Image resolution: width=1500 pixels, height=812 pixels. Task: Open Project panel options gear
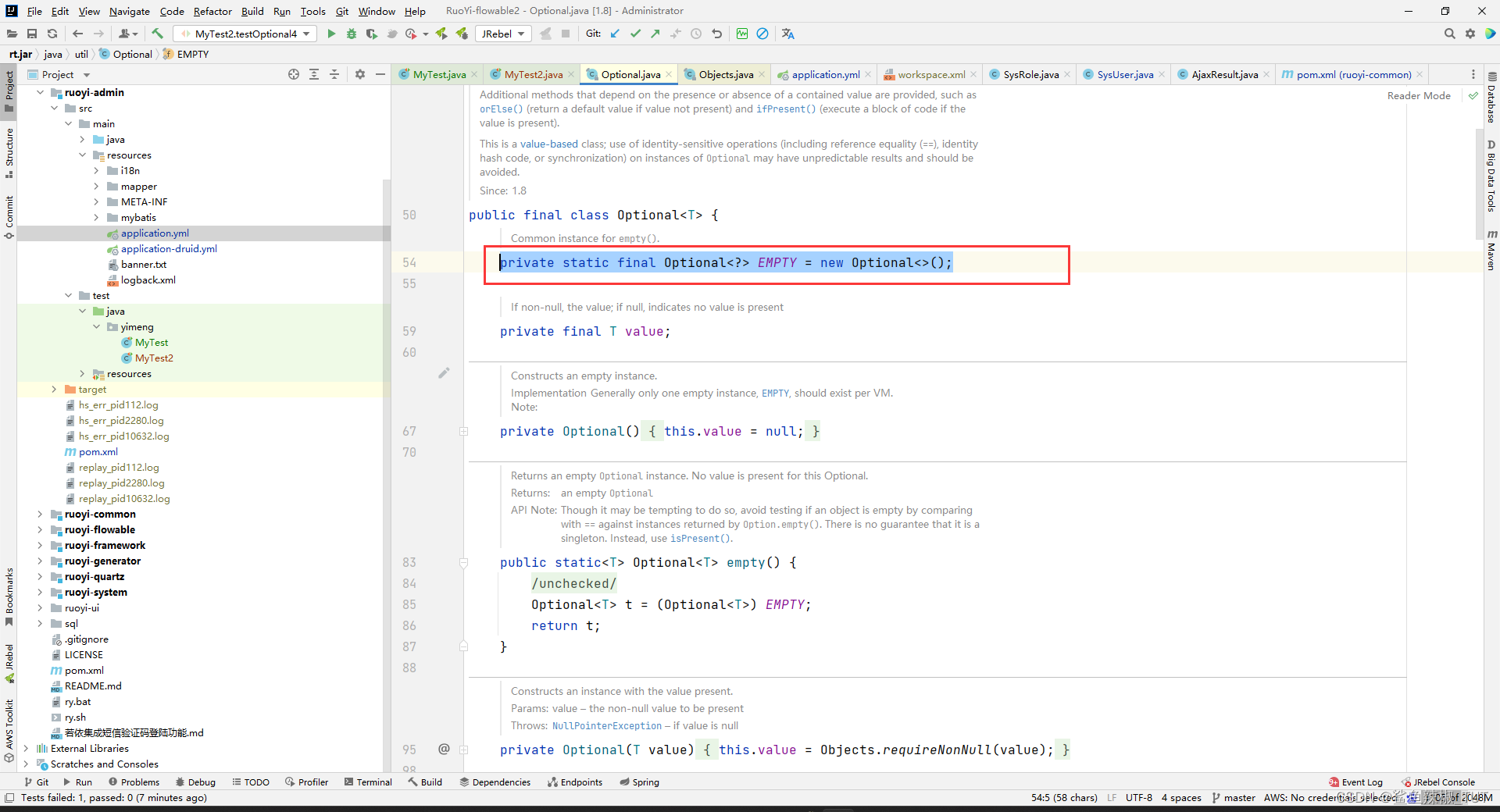pos(360,74)
